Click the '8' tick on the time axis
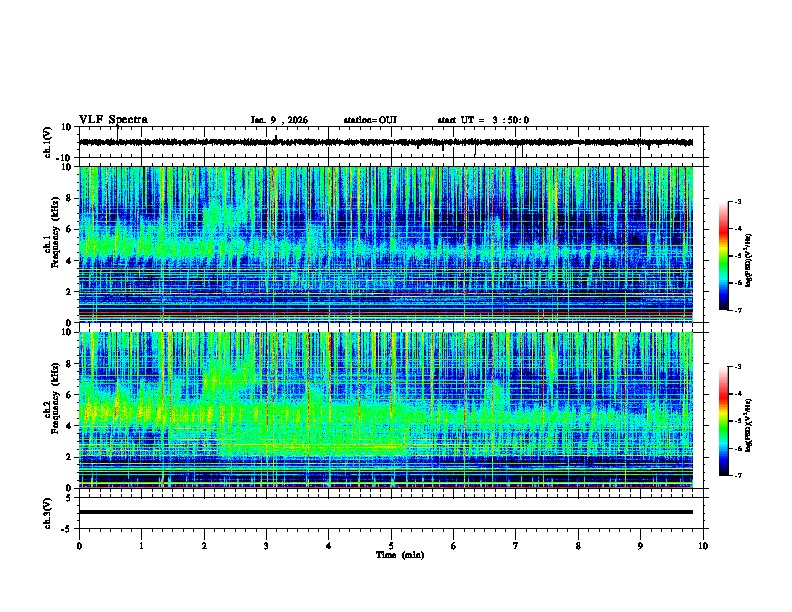This screenshot has height=612, width=792. [578, 546]
